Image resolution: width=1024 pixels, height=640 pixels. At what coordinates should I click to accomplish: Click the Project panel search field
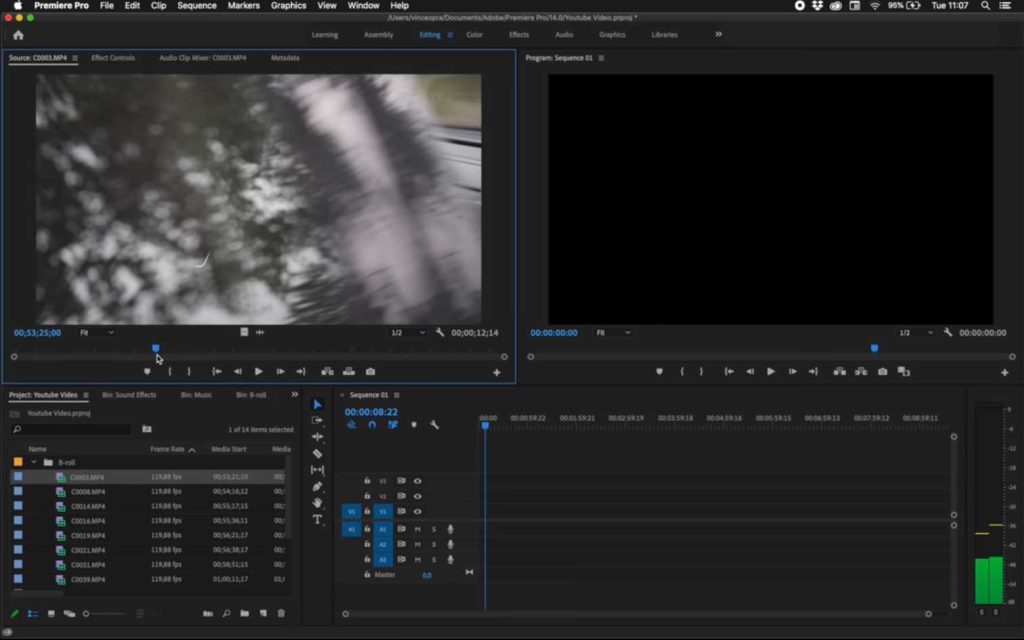click(71, 429)
